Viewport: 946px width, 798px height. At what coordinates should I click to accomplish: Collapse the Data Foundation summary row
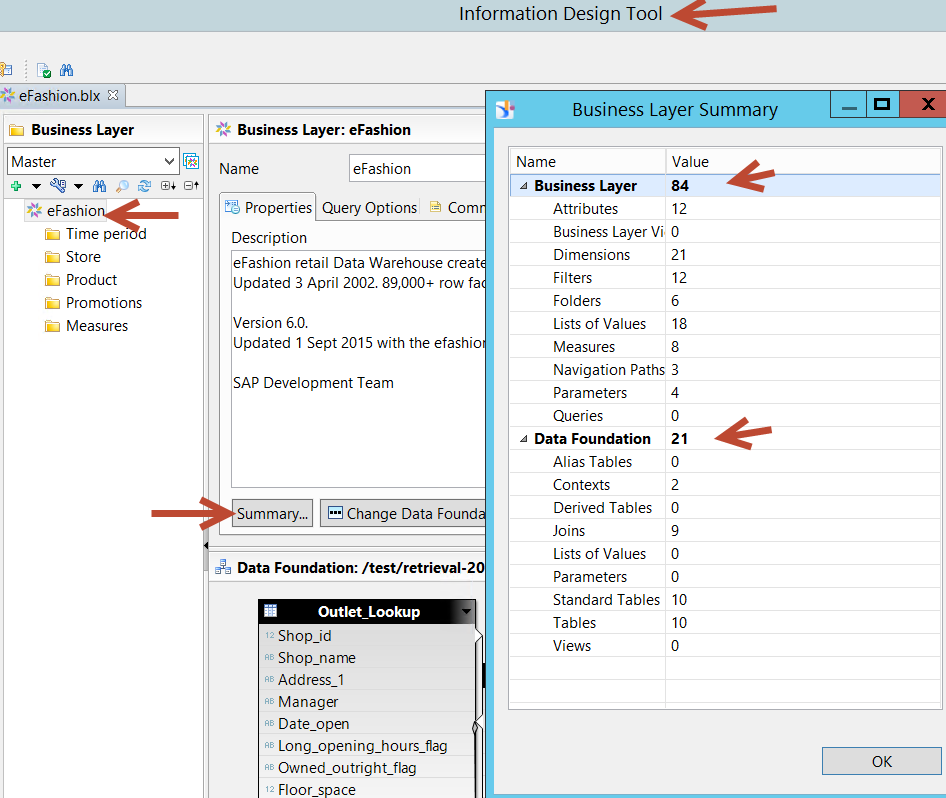(524, 439)
